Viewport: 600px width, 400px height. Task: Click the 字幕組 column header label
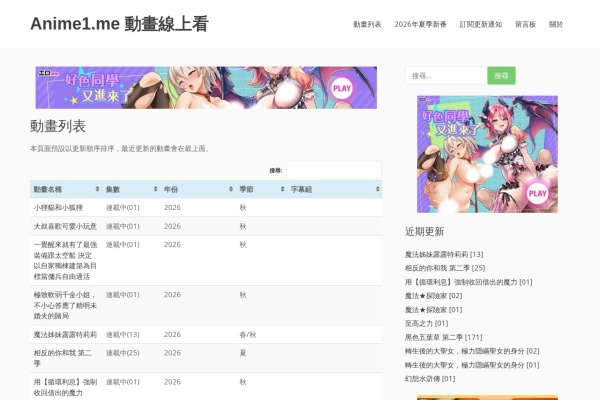[301, 189]
